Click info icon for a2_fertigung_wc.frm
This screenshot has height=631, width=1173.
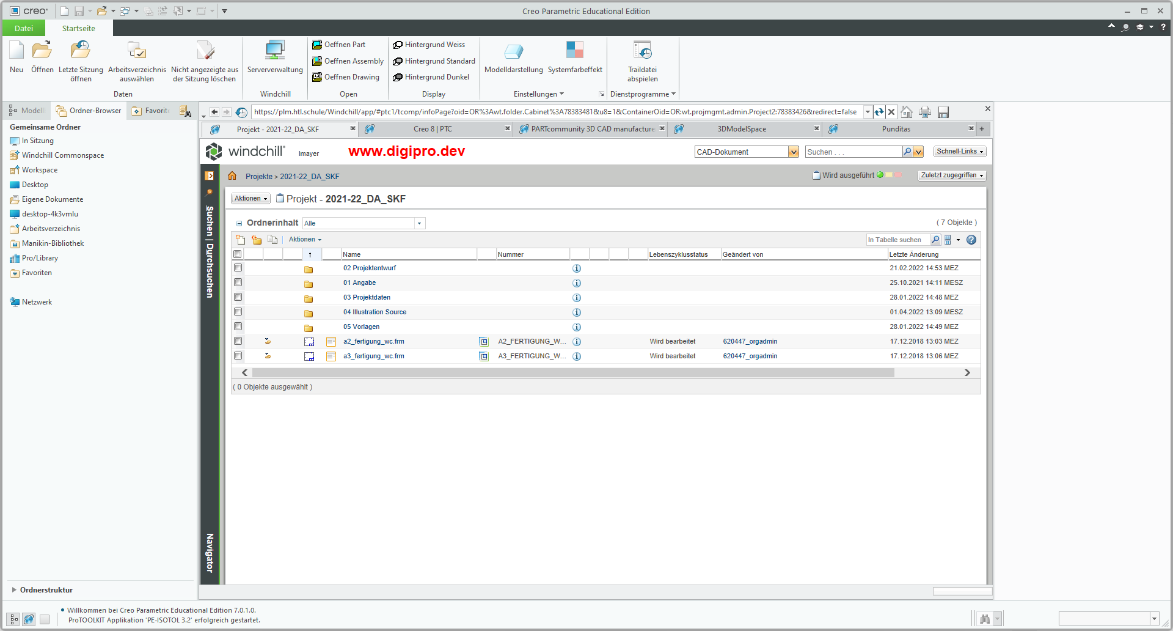click(577, 341)
